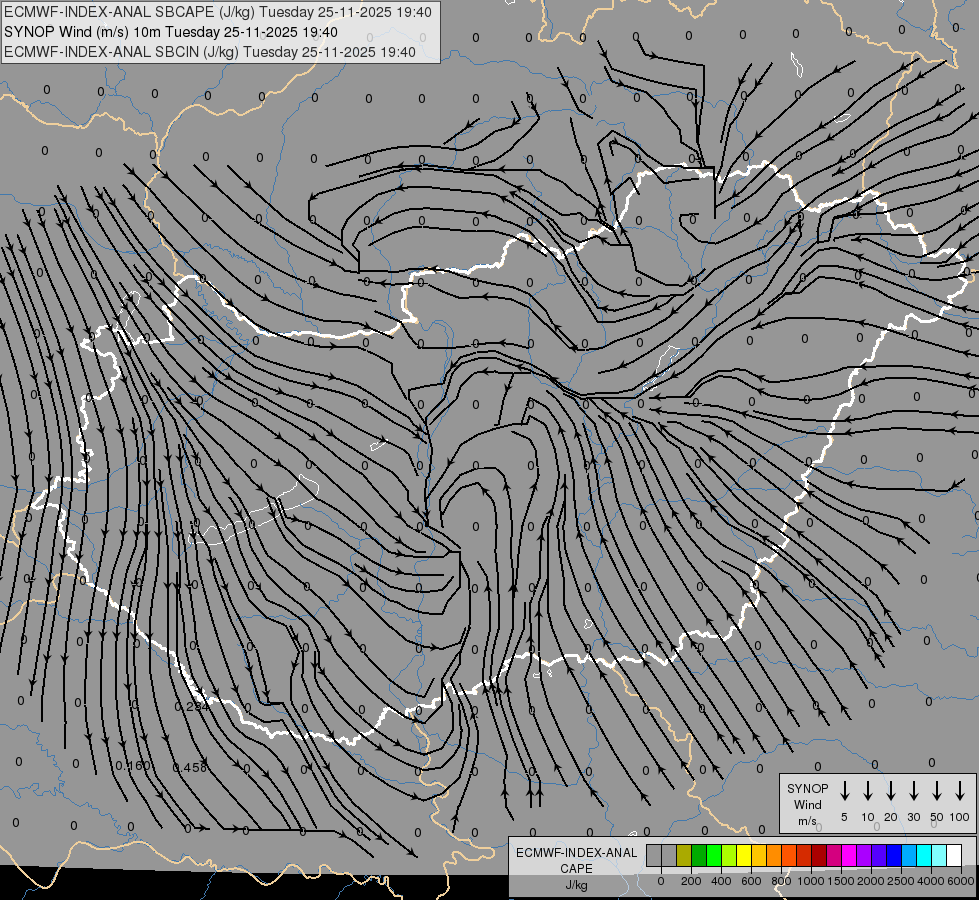Screen dimensions: 979x900
Task: Click the J/kg unit label in CAPE legend
Action: (x=576, y=885)
